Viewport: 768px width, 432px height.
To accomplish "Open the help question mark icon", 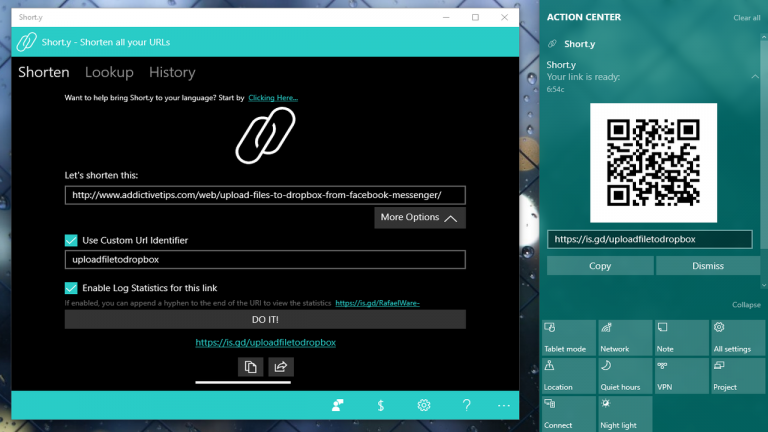I will (x=466, y=405).
